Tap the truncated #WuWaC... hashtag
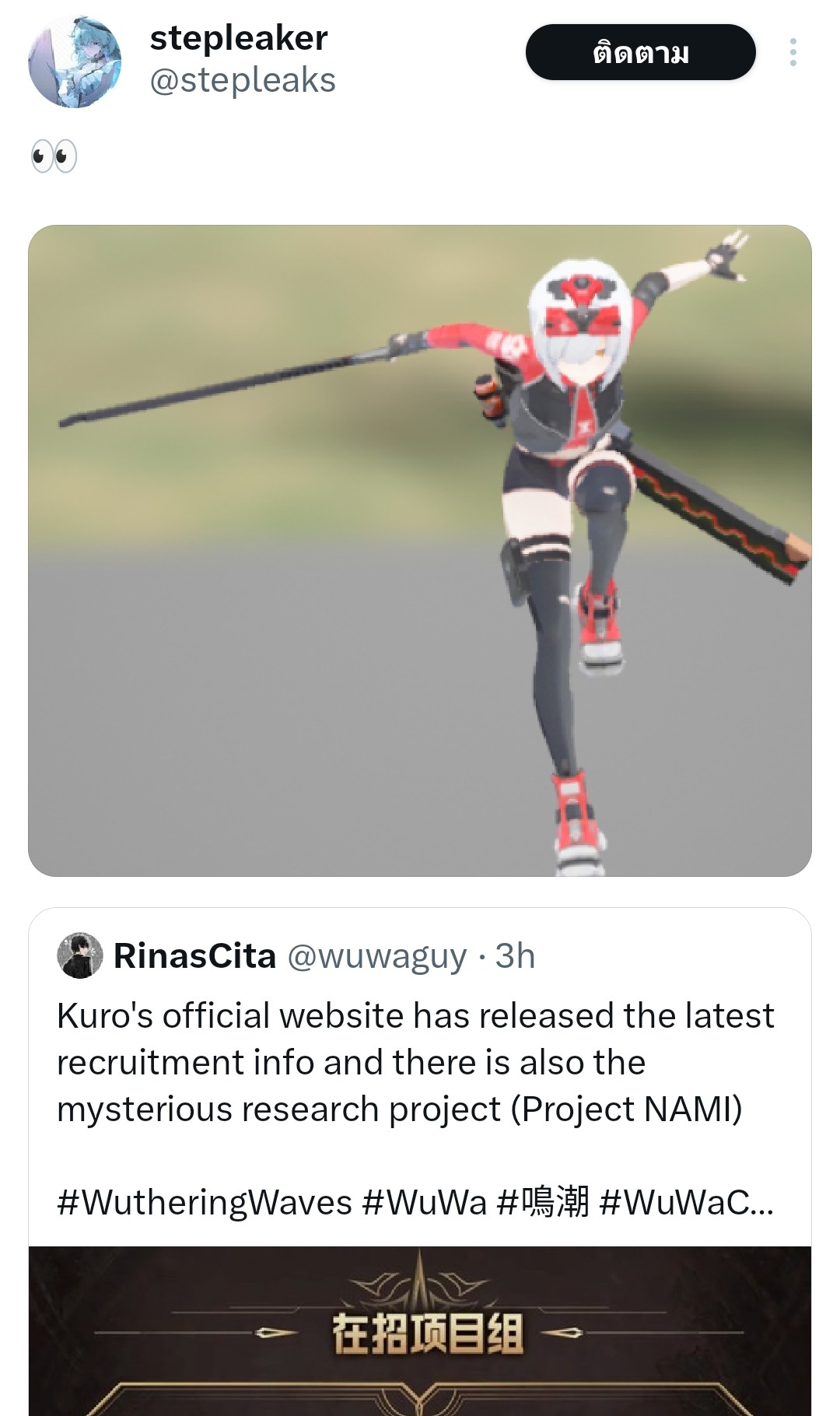This screenshot has height=1416, width=840. pos(687,1202)
